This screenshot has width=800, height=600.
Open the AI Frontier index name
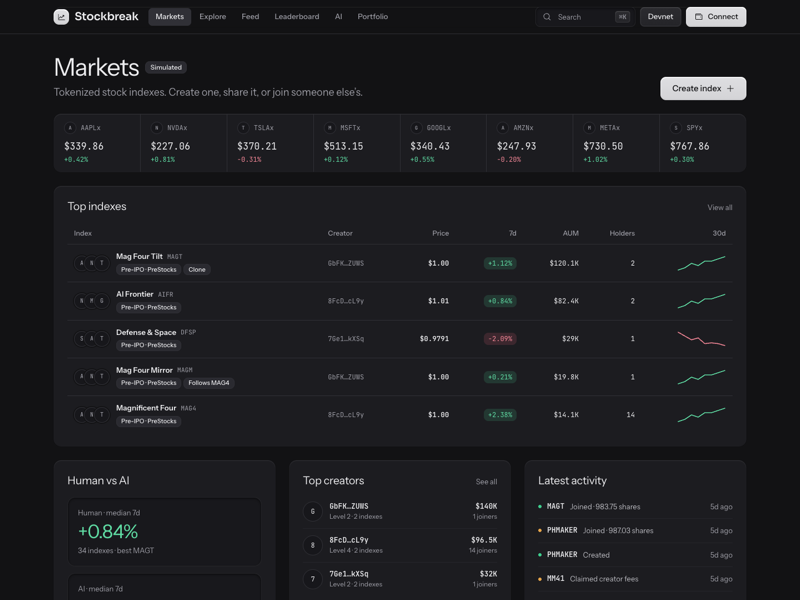coord(135,294)
